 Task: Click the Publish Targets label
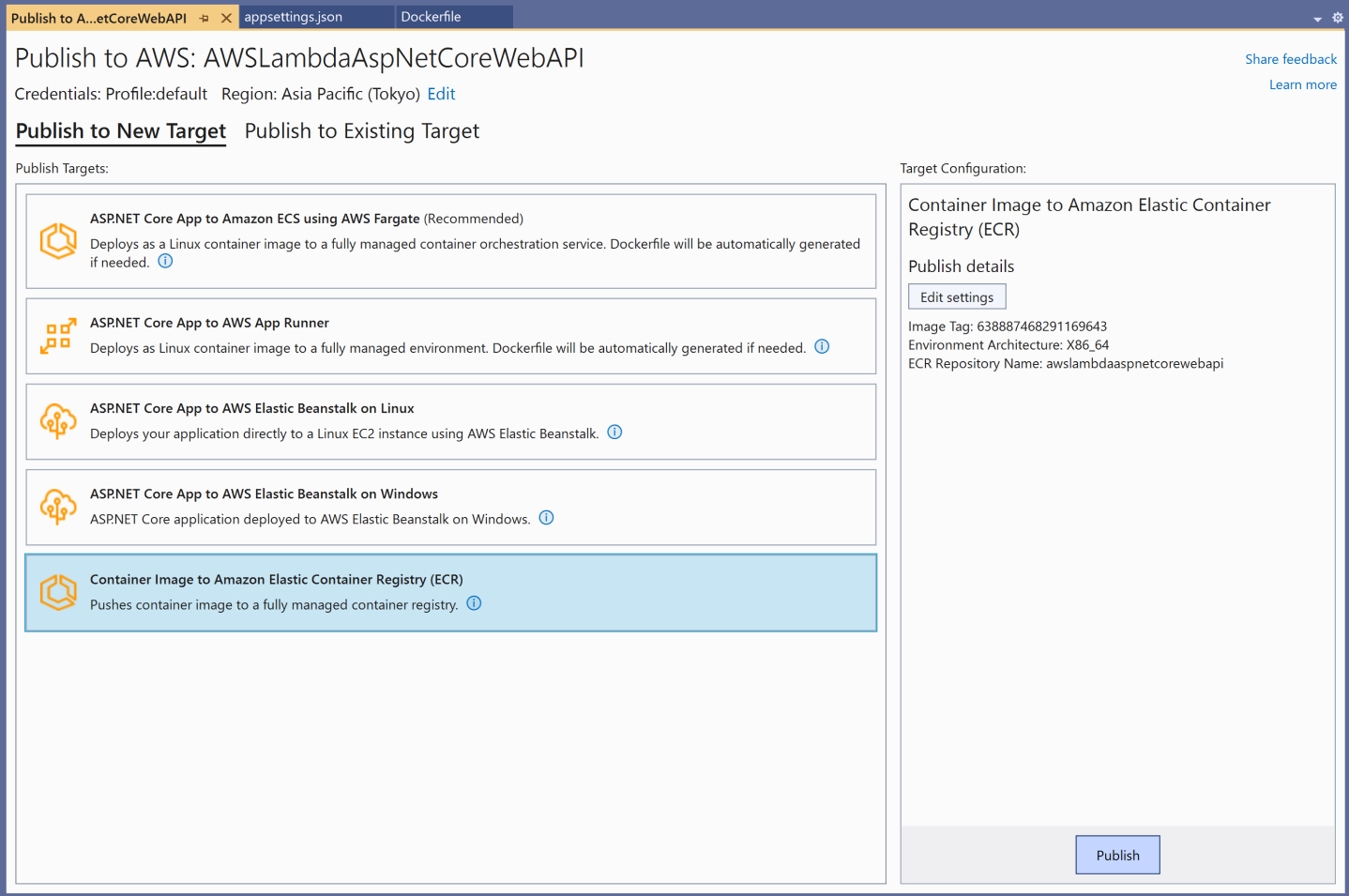coord(62,168)
